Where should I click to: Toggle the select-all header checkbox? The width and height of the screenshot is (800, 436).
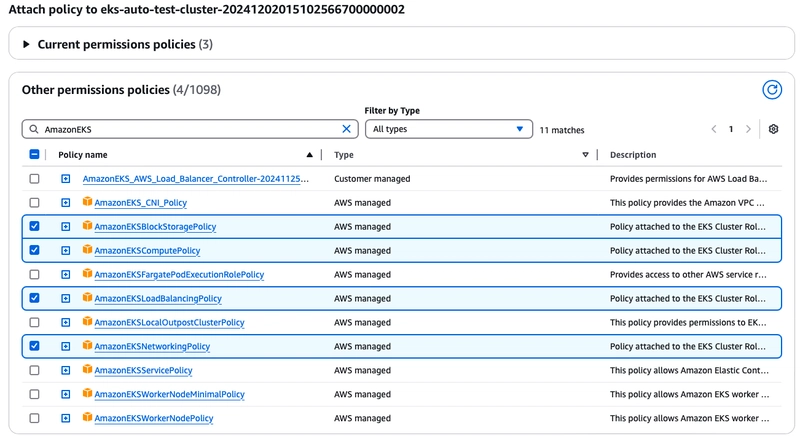pyautogui.click(x=35, y=155)
